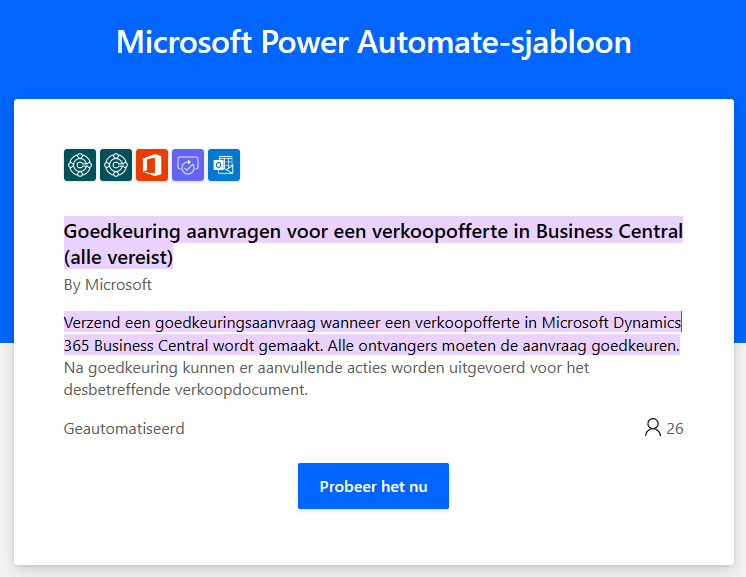Click the Microsoft Power Automate-sjabloon header
746x577 pixels.
click(x=373, y=42)
